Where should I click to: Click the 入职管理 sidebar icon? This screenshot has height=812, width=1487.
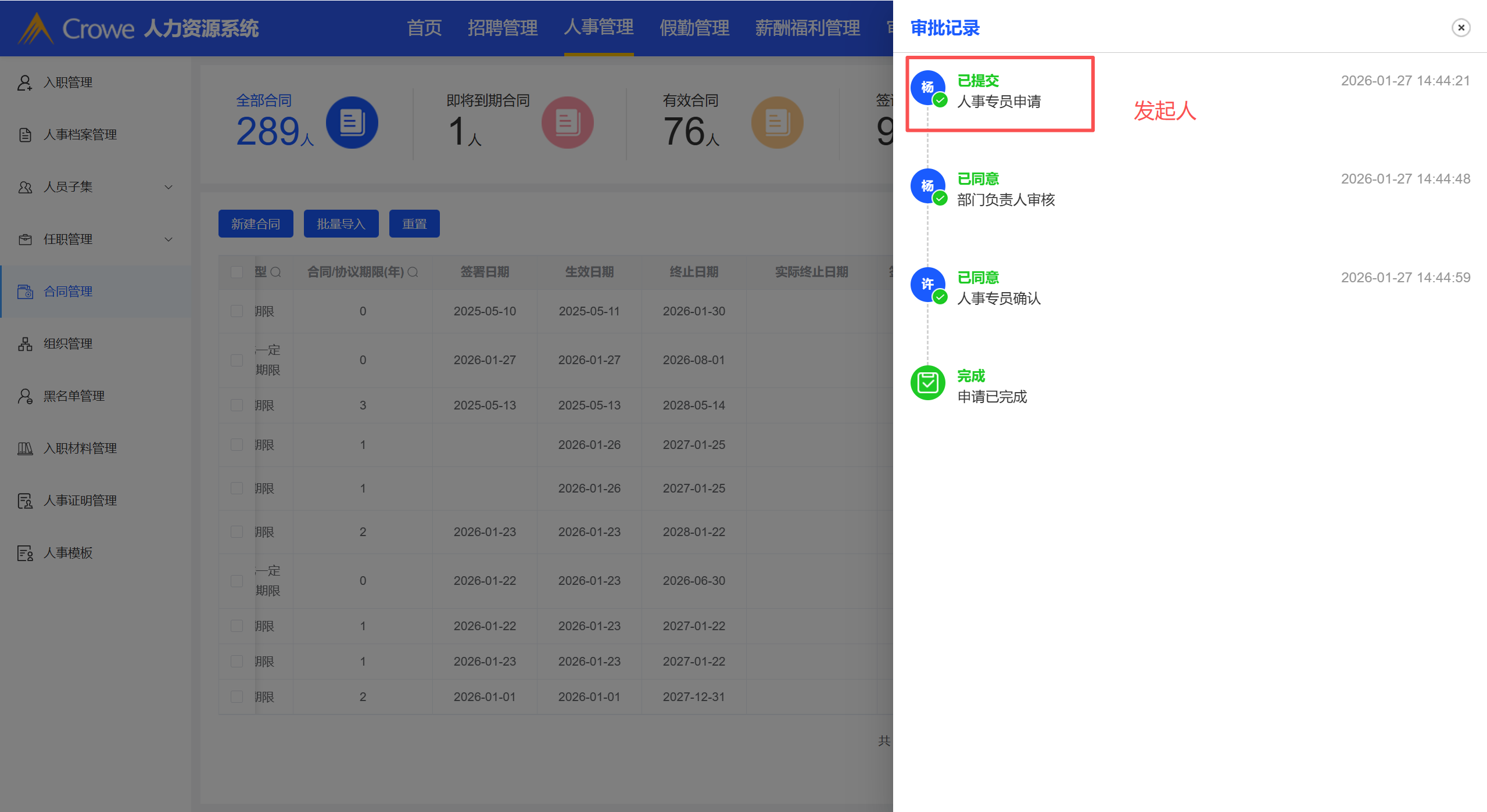(x=24, y=82)
